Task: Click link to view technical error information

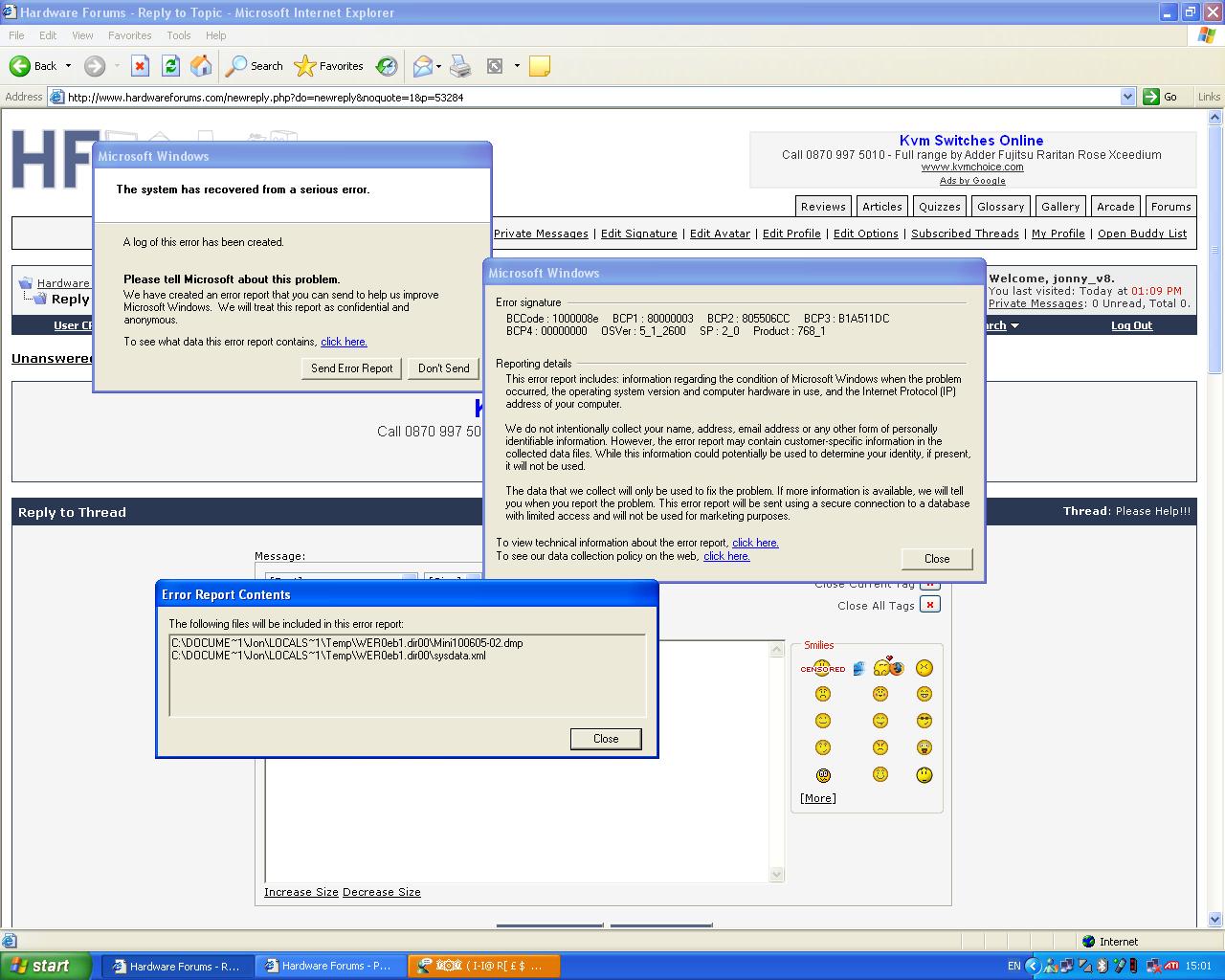Action: click(x=755, y=543)
